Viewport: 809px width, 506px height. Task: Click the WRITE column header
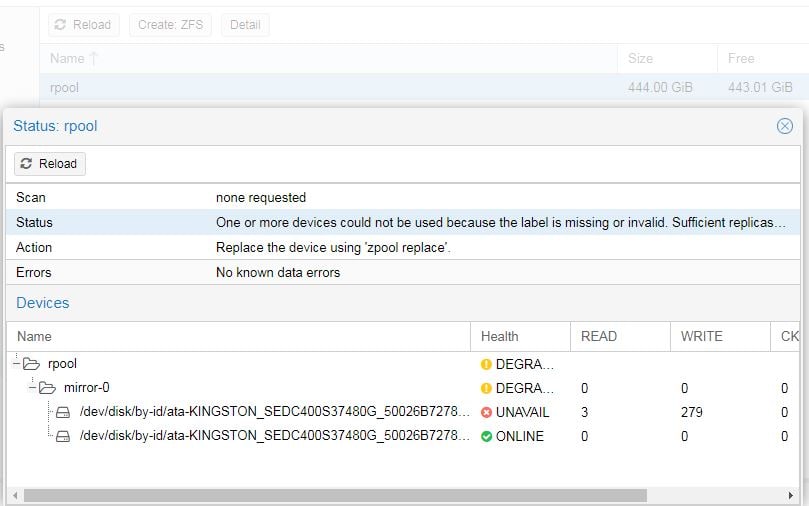coord(720,337)
